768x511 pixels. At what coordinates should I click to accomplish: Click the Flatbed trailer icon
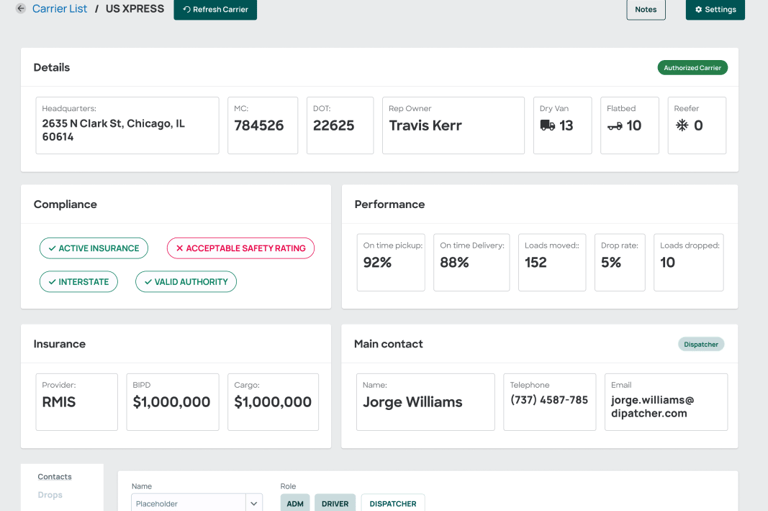click(614, 126)
